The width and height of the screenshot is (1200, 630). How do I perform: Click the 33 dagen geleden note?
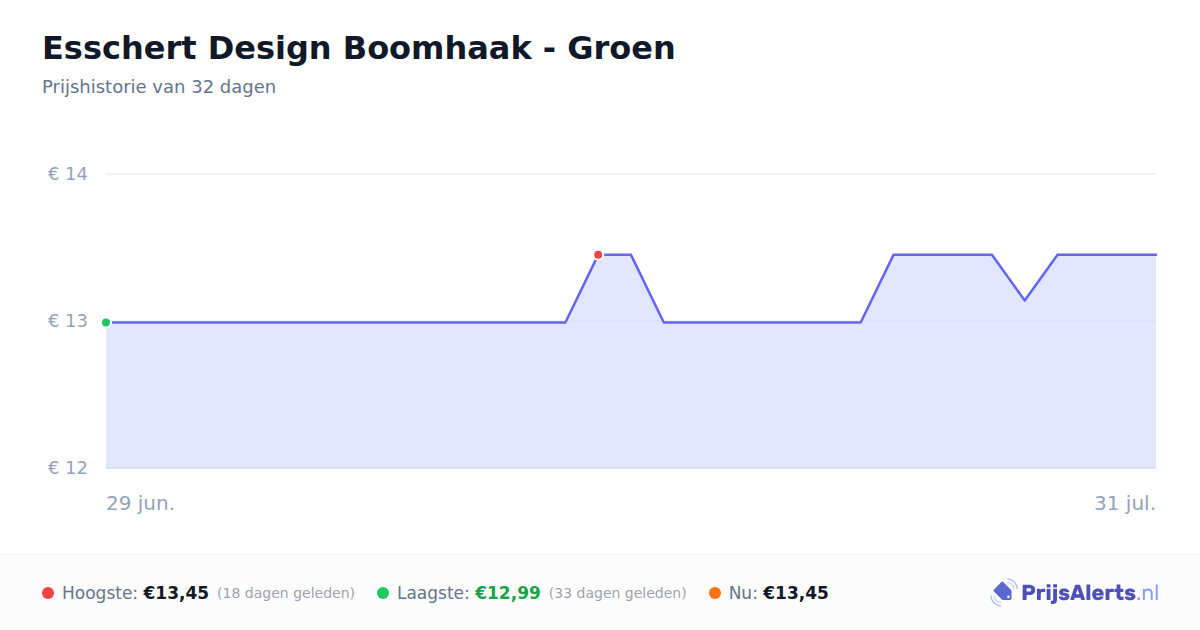618,593
